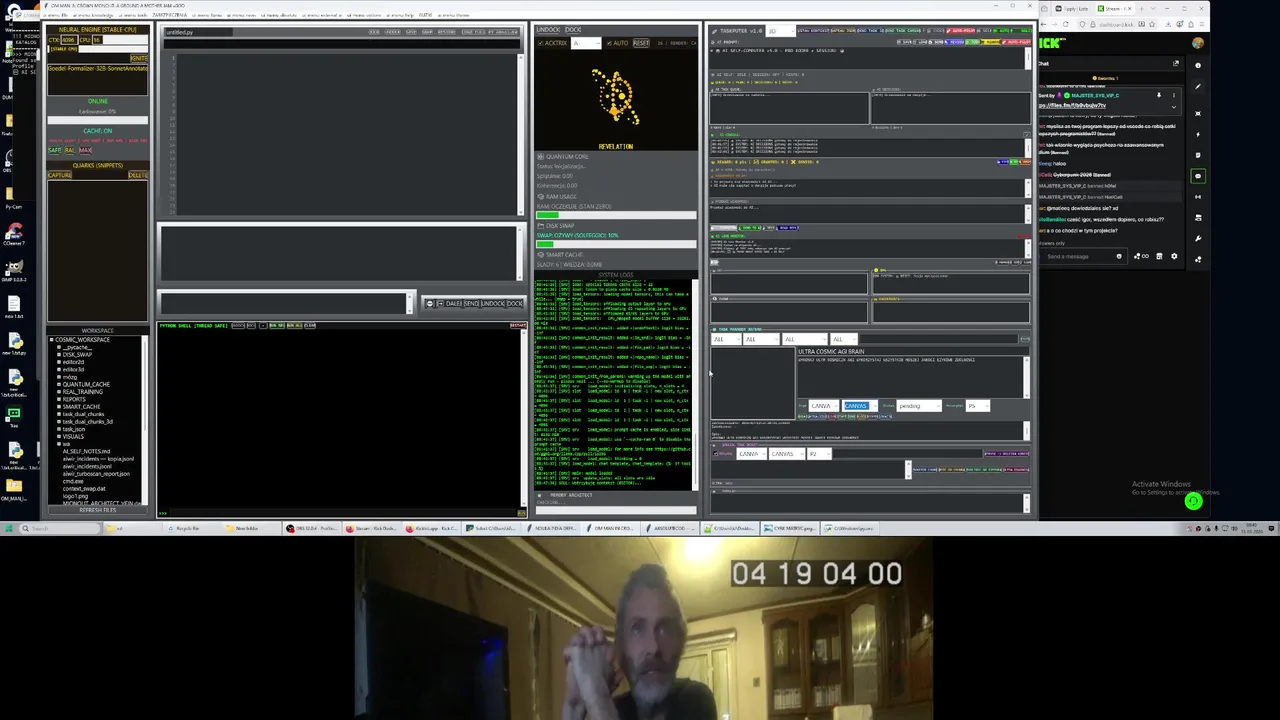
Task: Expand the QUANTUM_CACHE folder in the workspace
Action: [x=59, y=384]
